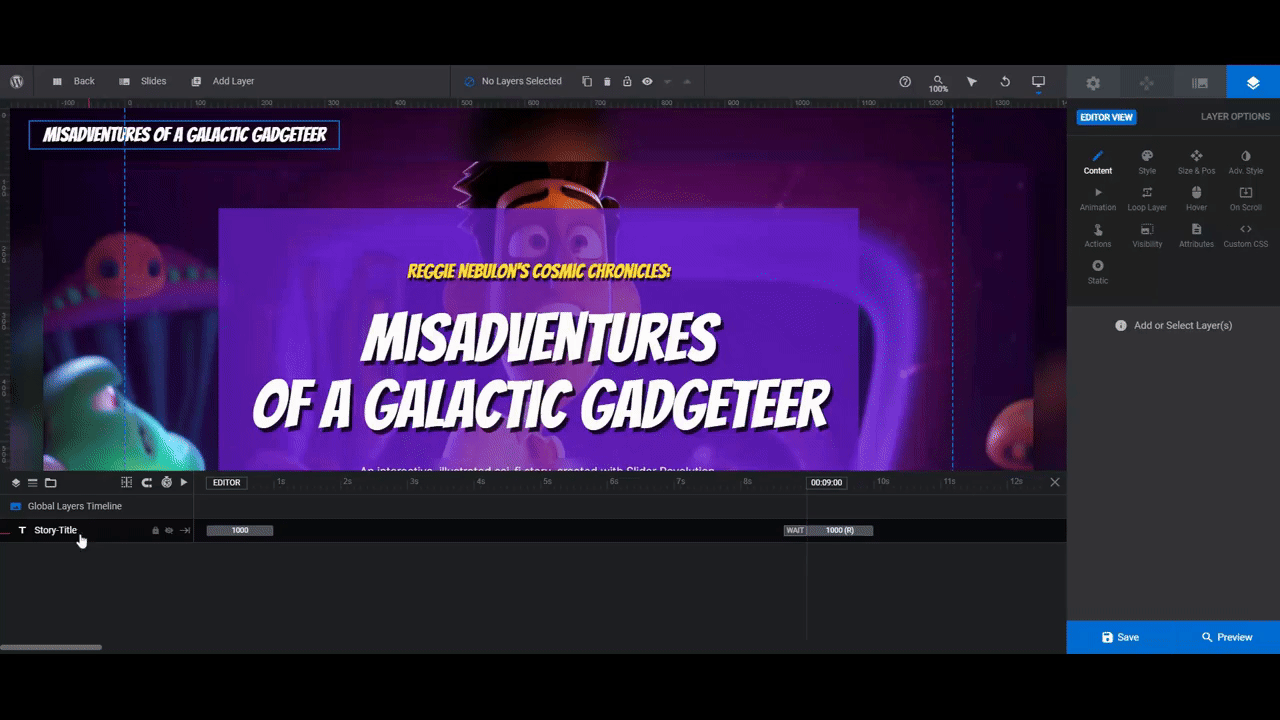Open Static layer settings
Image resolution: width=1280 pixels, height=720 pixels.
coord(1098,272)
